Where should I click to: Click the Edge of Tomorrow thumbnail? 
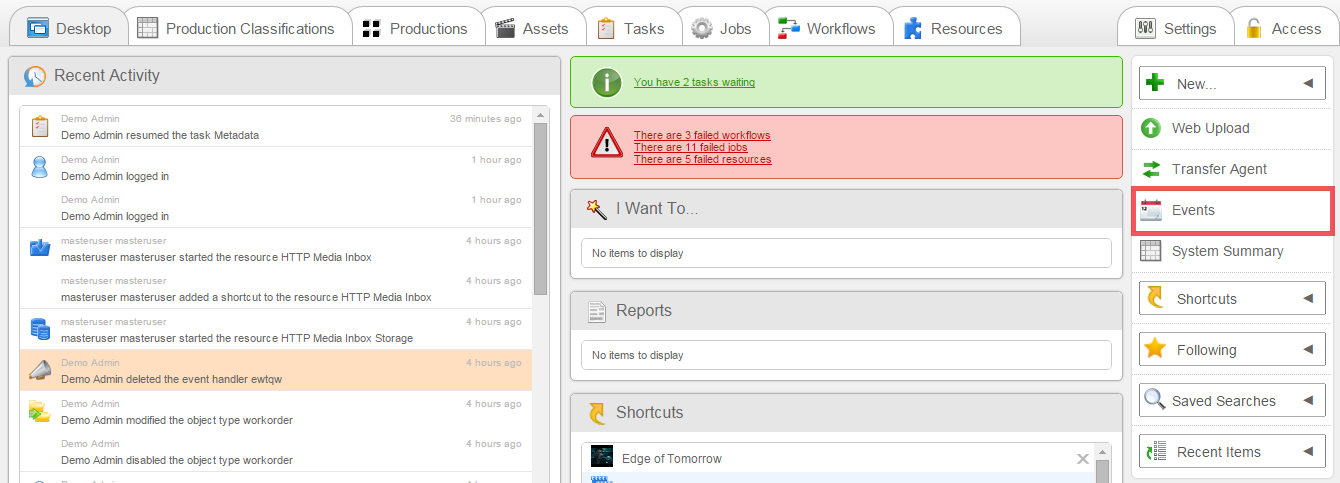tap(602, 457)
